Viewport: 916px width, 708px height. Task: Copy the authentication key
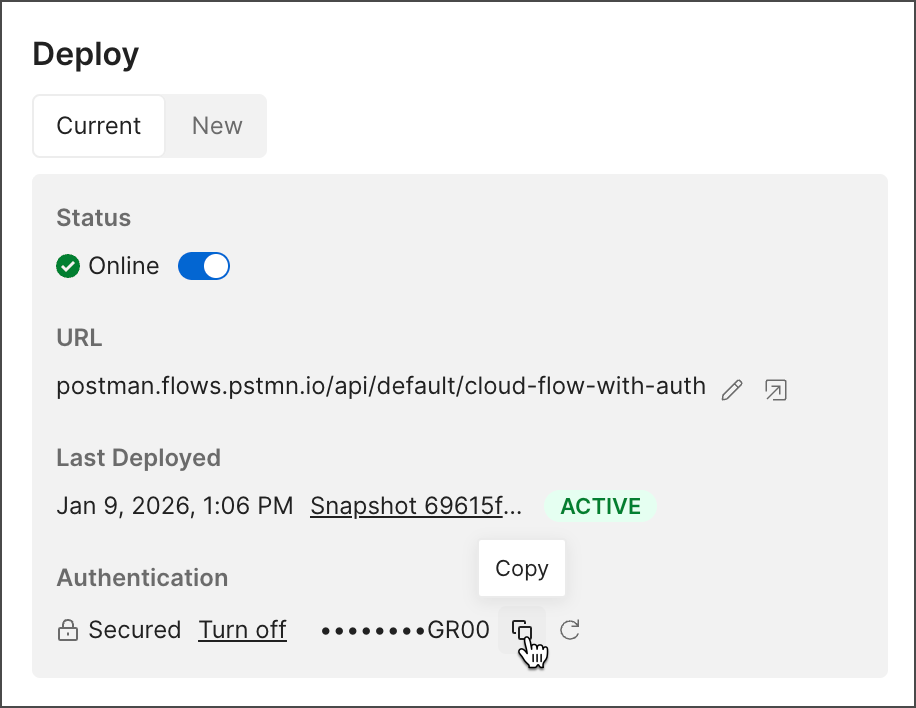[523, 629]
